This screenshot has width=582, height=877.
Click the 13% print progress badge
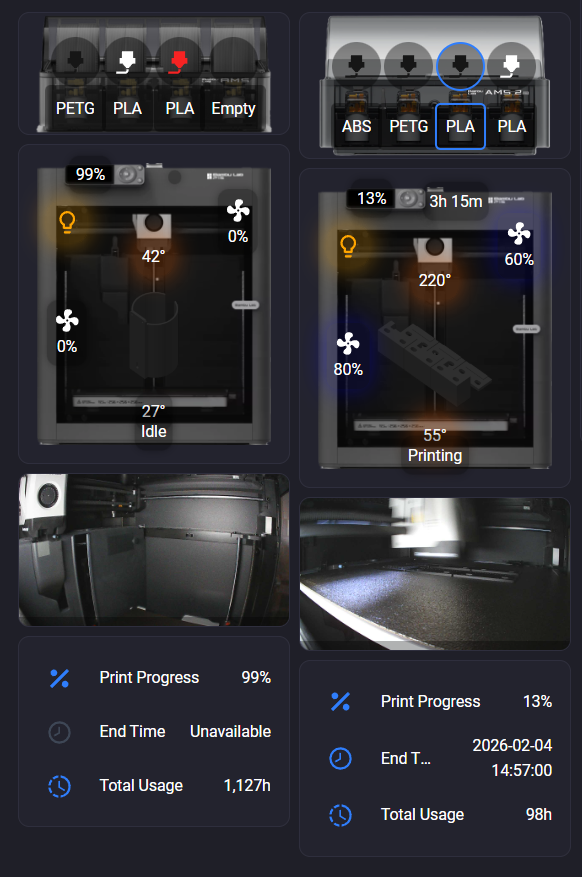[x=372, y=199]
